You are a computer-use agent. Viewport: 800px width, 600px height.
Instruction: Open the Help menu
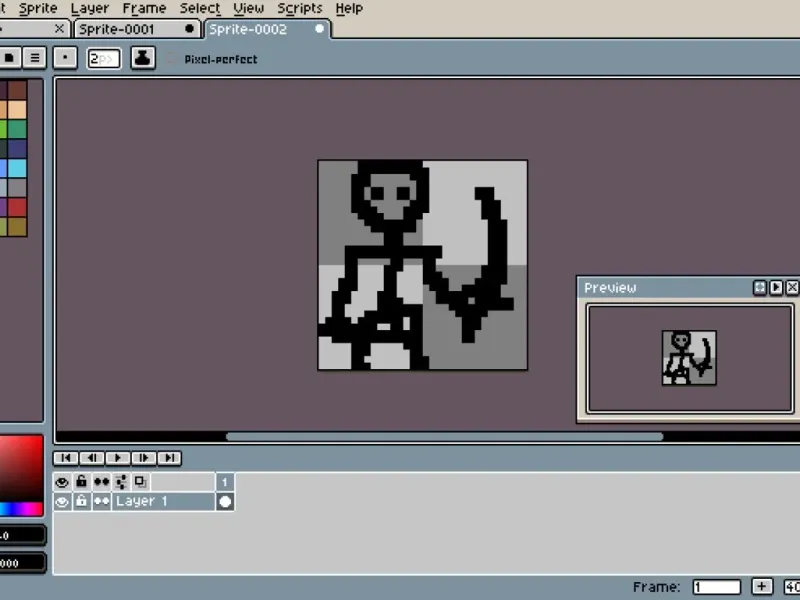click(349, 8)
